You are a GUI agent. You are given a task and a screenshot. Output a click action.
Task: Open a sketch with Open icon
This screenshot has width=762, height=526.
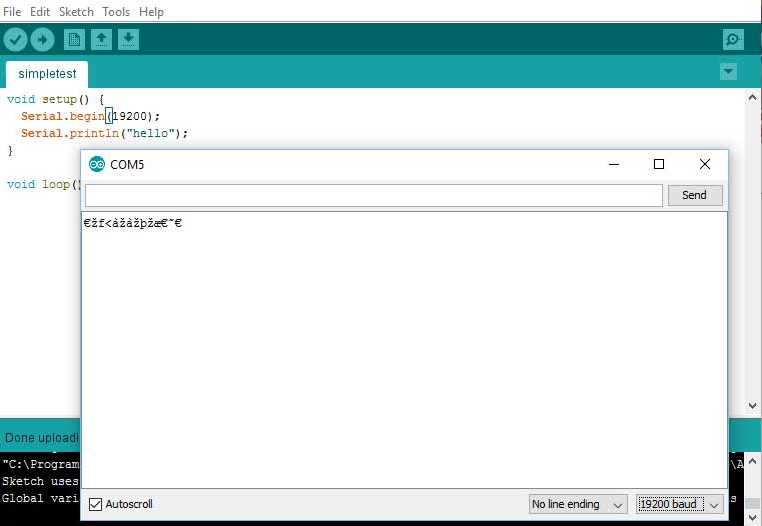pos(101,39)
